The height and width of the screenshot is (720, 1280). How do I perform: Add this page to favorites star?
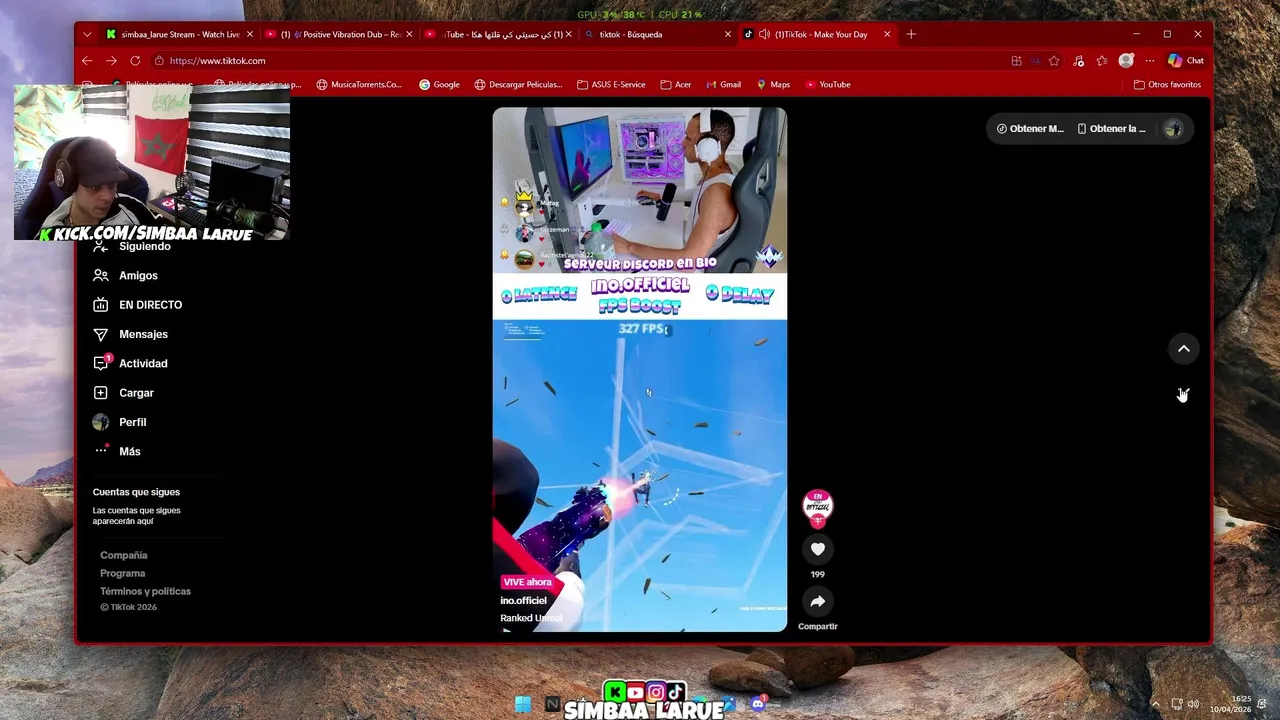pyautogui.click(x=1054, y=61)
